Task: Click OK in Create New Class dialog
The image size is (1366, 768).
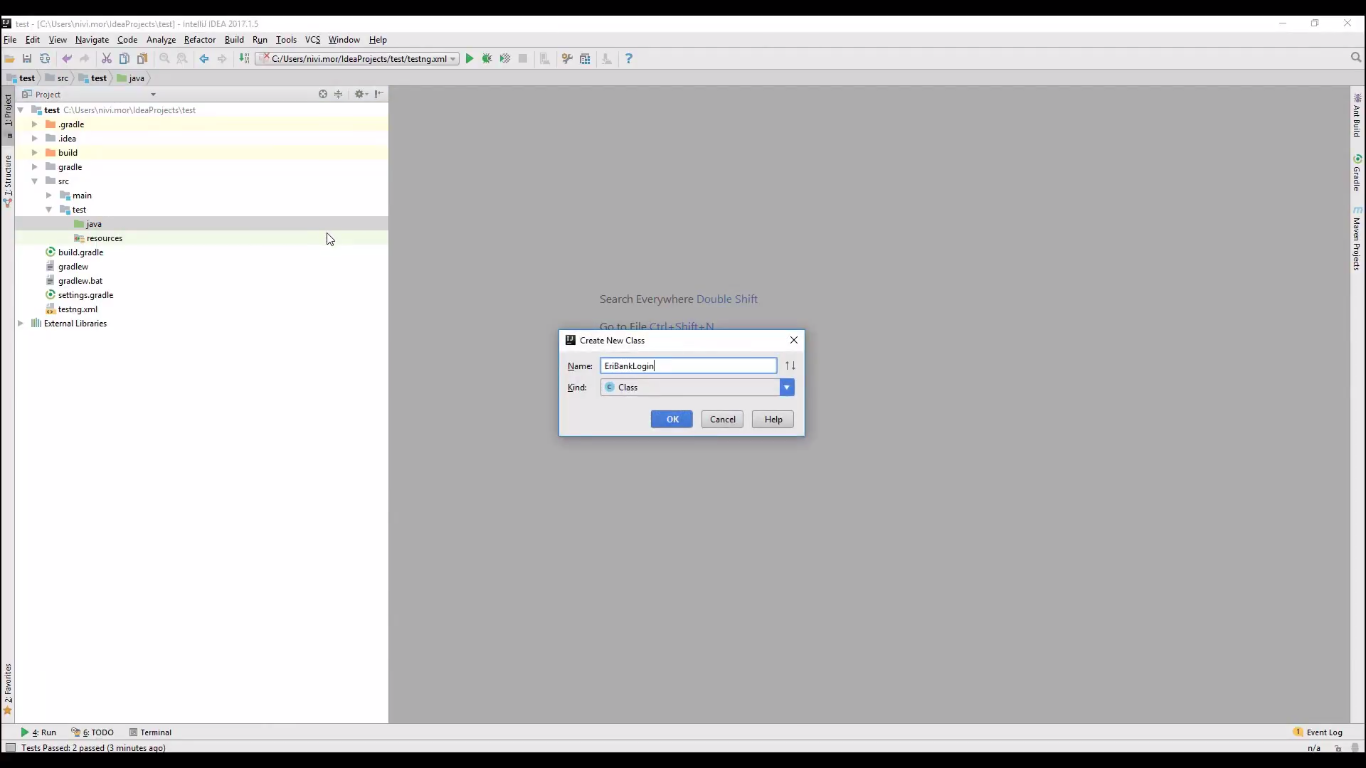Action: [672, 419]
